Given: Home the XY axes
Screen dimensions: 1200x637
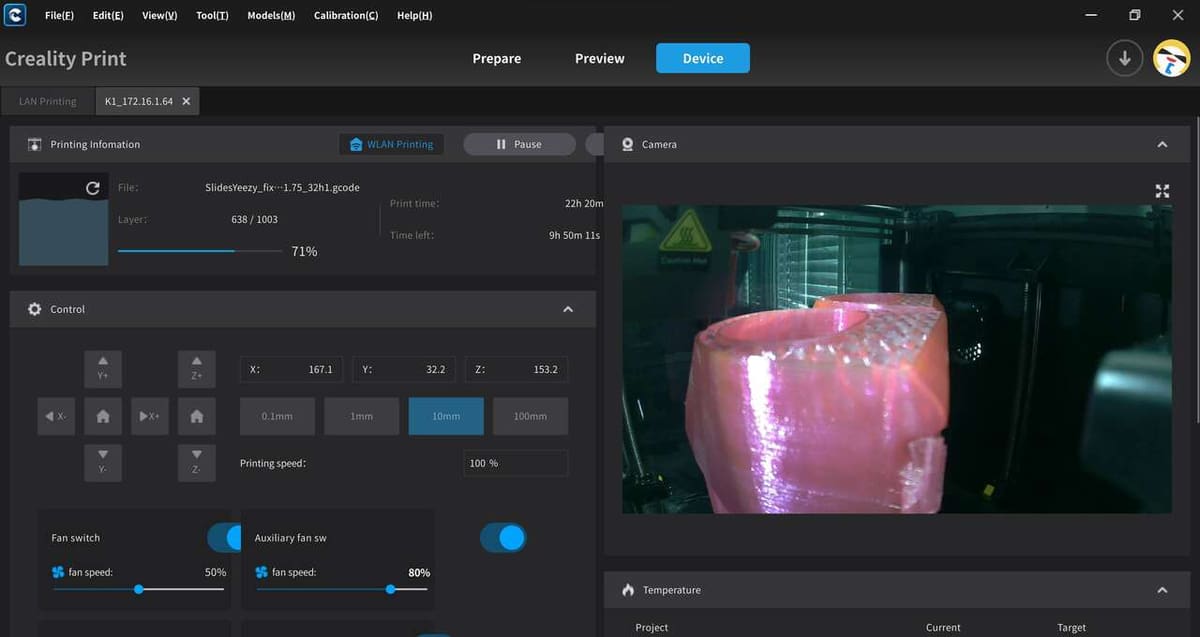Looking at the screenshot, I should [x=103, y=416].
